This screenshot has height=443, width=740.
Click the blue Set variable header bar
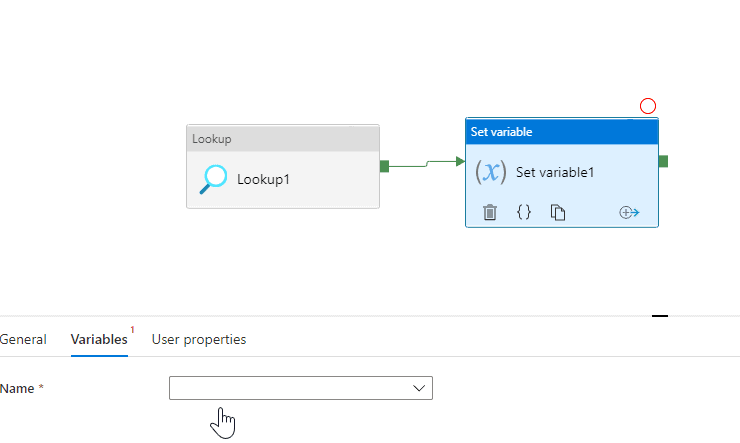(561, 132)
